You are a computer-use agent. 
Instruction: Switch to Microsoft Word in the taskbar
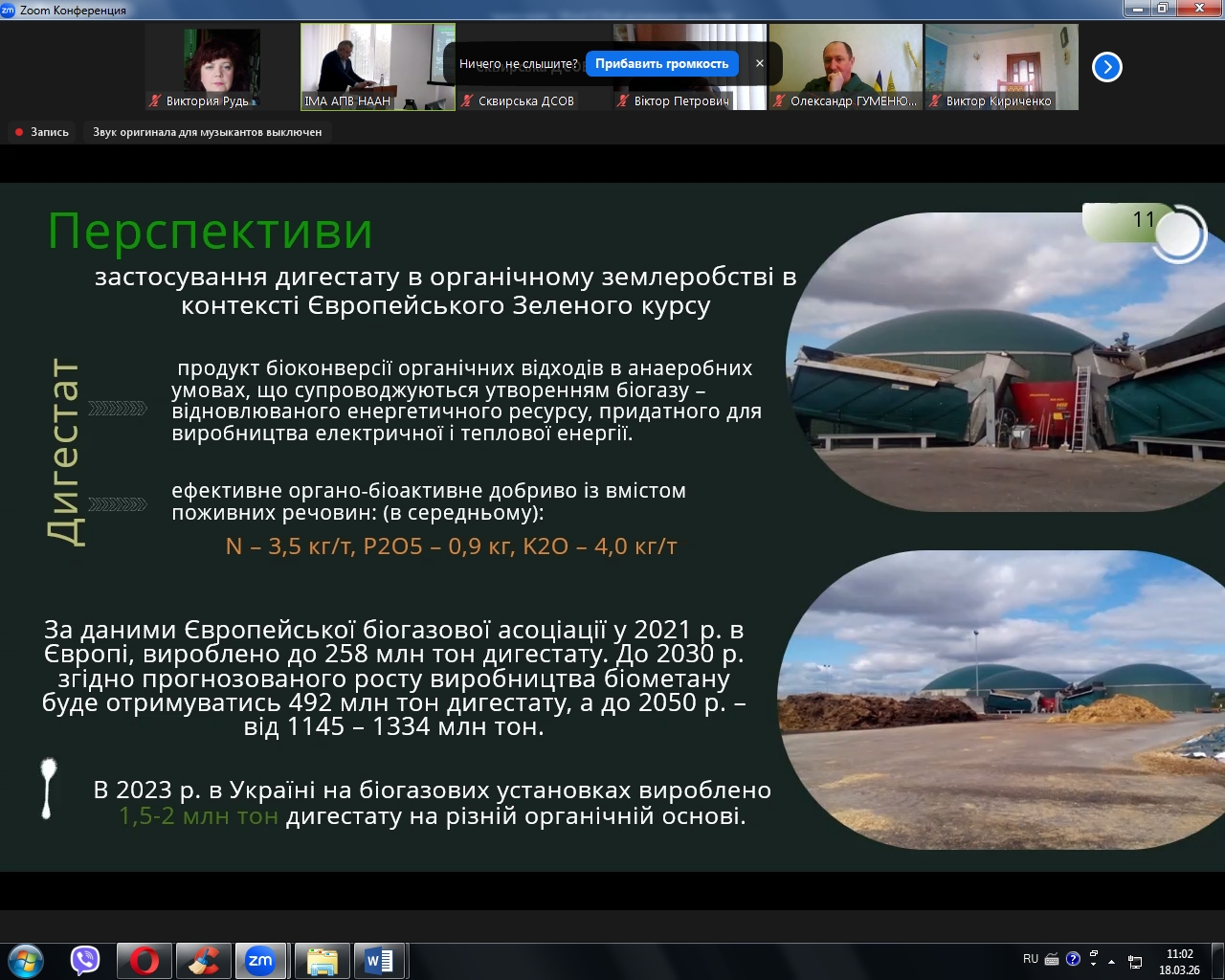(380, 960)
